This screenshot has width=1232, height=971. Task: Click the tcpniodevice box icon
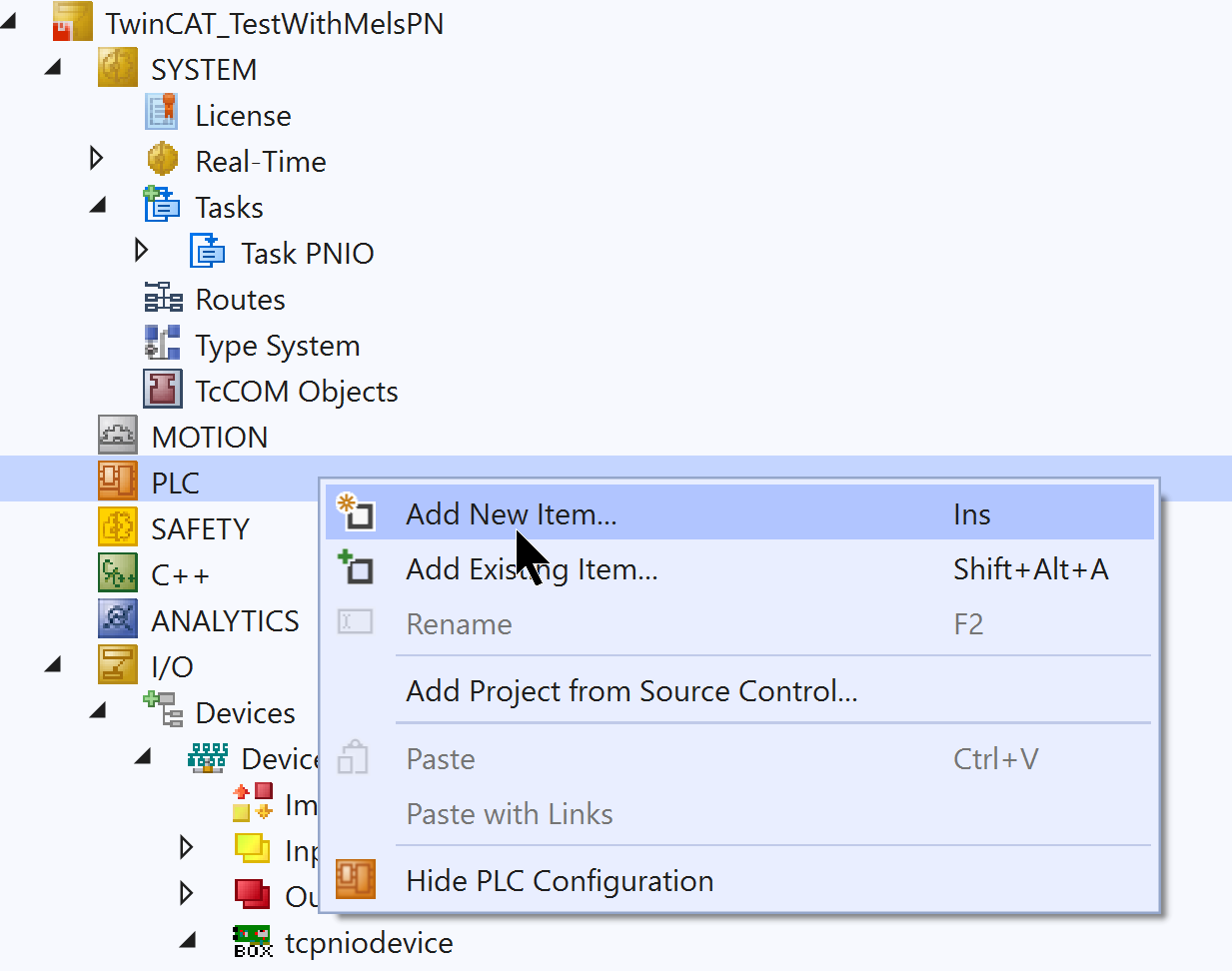pos(253,941)
